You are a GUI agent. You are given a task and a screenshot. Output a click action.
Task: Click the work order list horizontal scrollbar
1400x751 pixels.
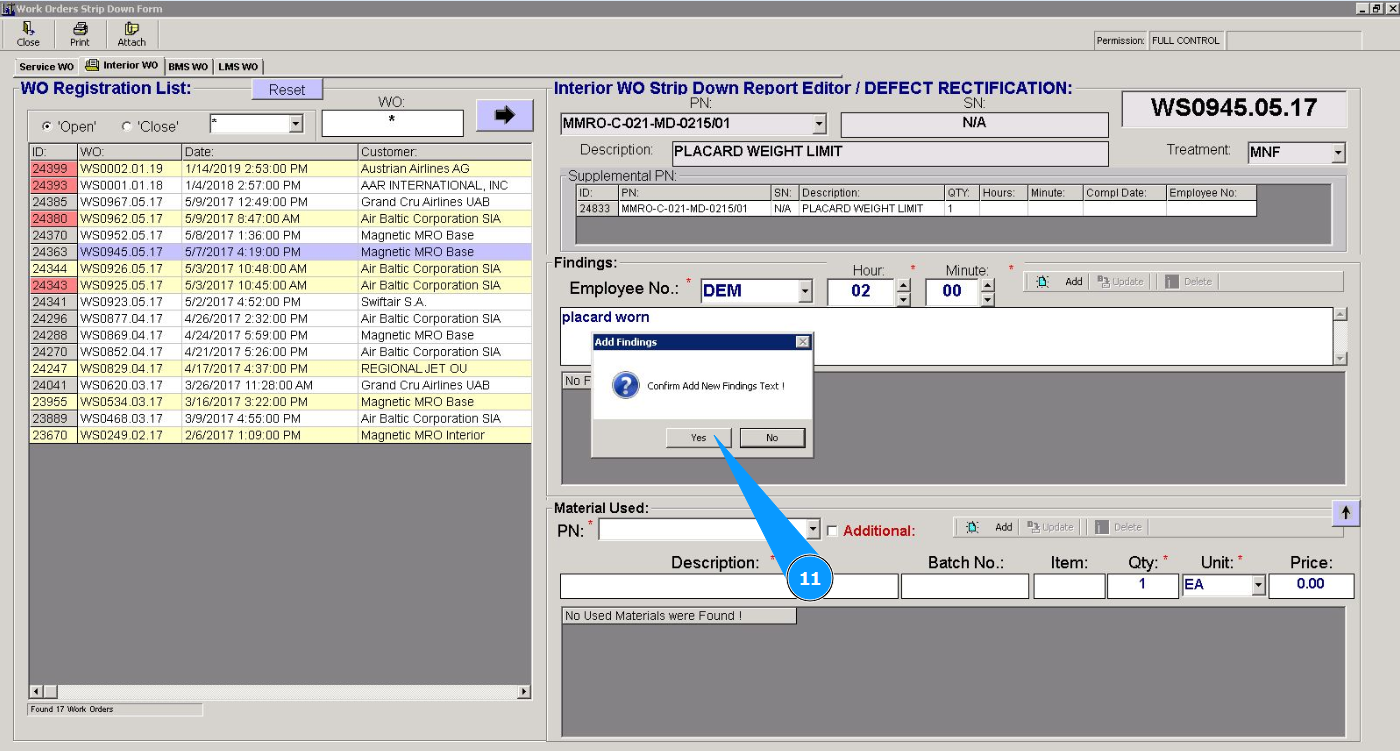point(280,692)
